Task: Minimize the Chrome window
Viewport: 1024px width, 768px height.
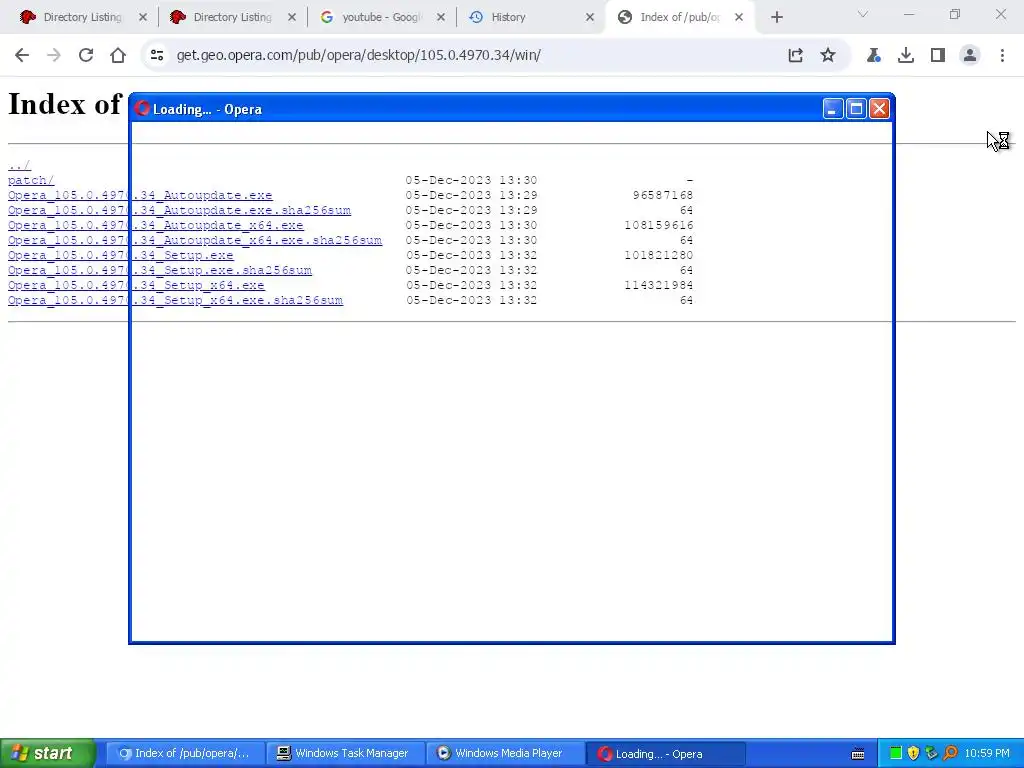Action: pos(909,14)
